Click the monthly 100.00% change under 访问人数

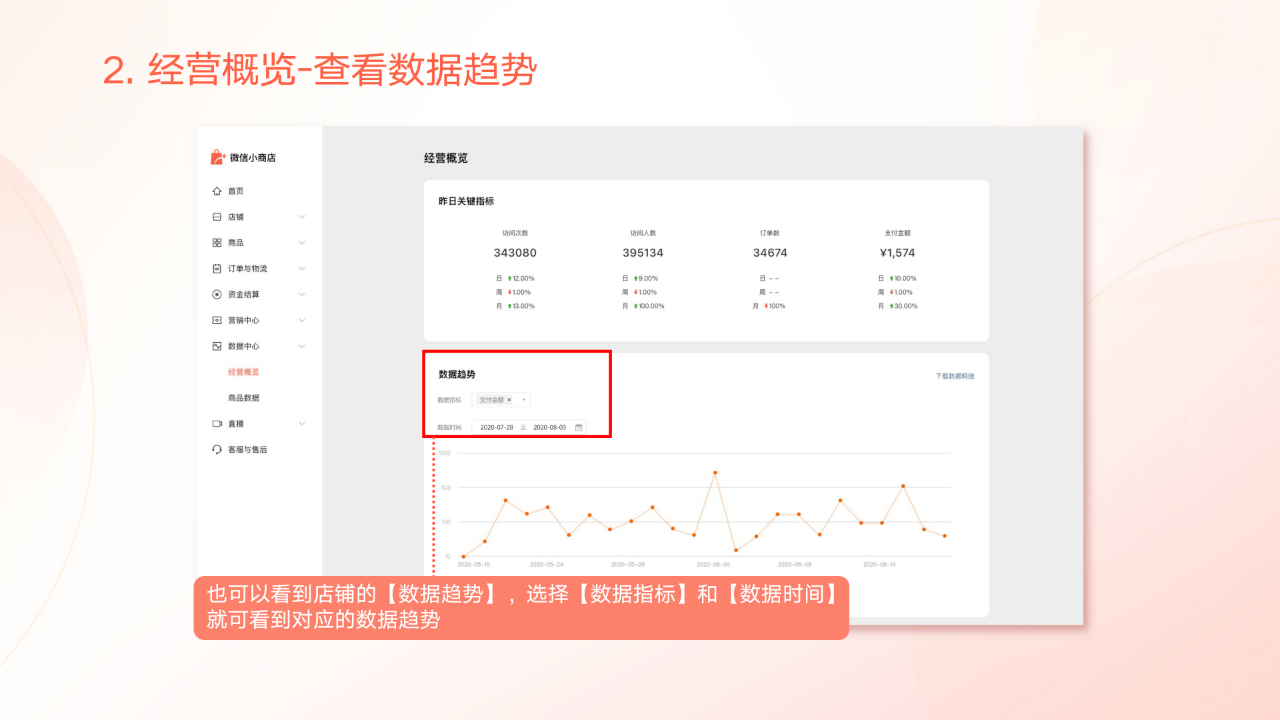pos(649,306)
